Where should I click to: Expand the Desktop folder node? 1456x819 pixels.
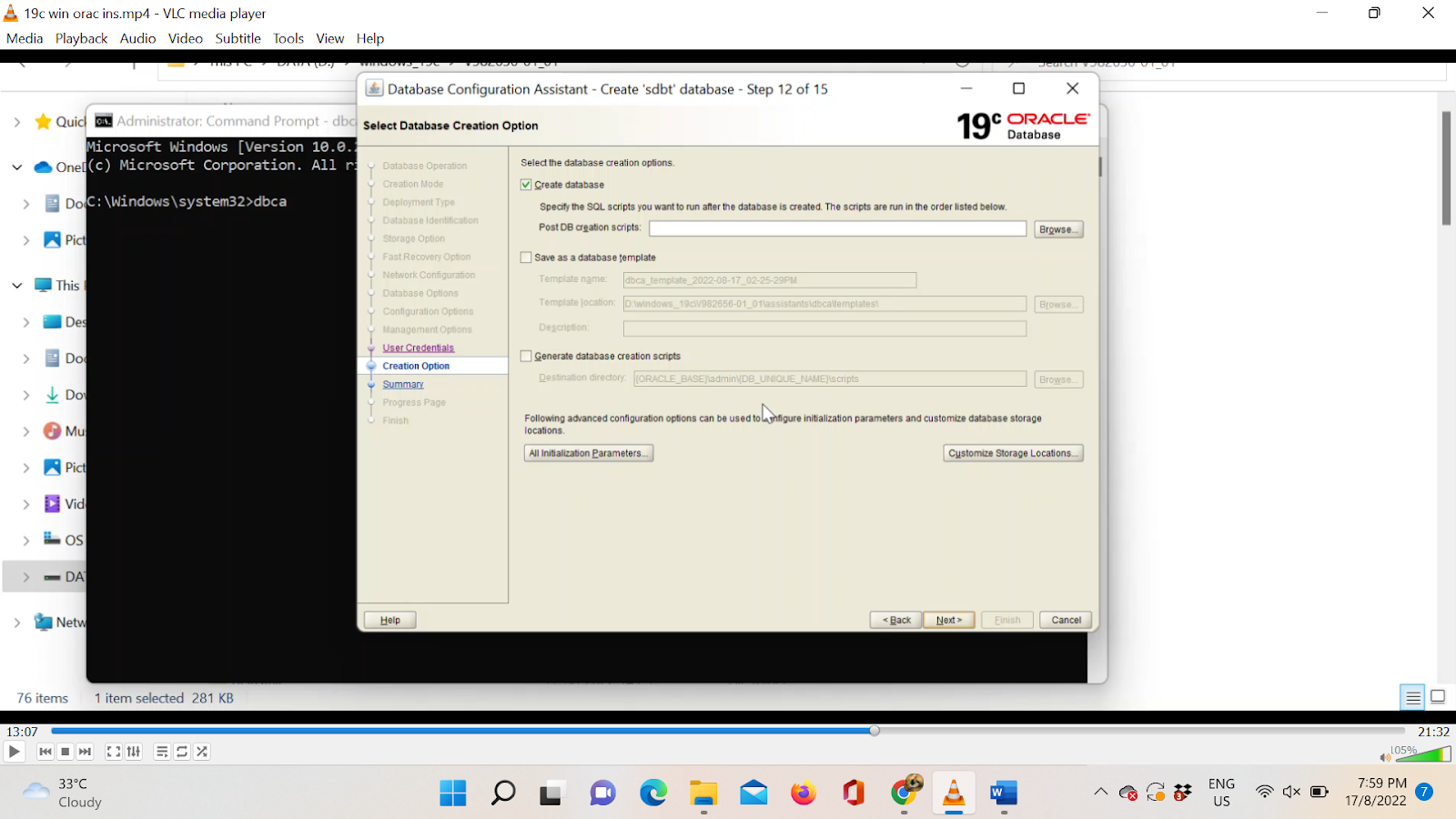pyautogui.click(x=26, y=322)
